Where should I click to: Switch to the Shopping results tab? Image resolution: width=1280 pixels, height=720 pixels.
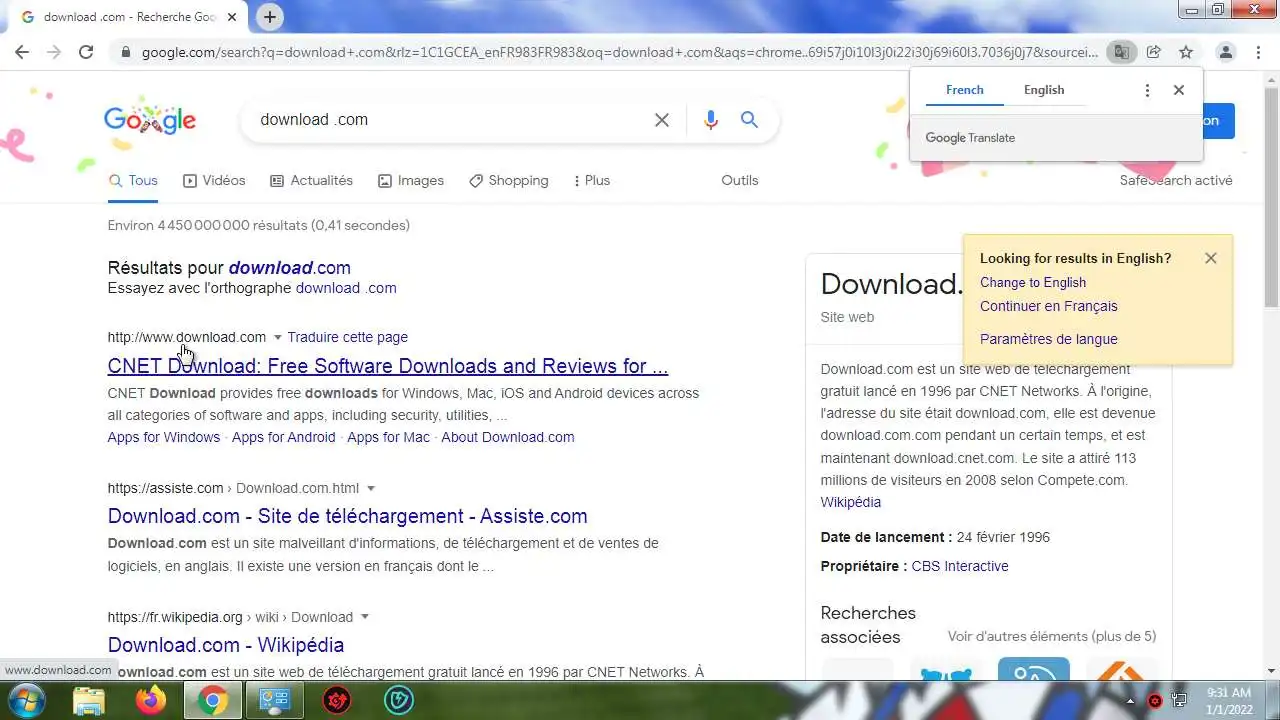509,181
